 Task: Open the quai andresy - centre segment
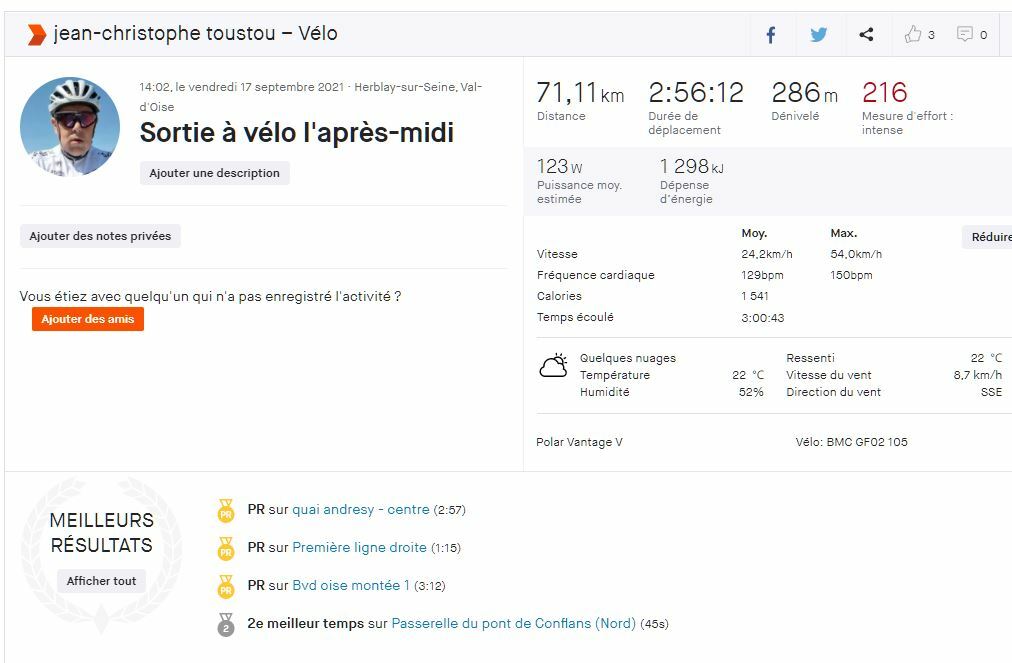[360, 510]
